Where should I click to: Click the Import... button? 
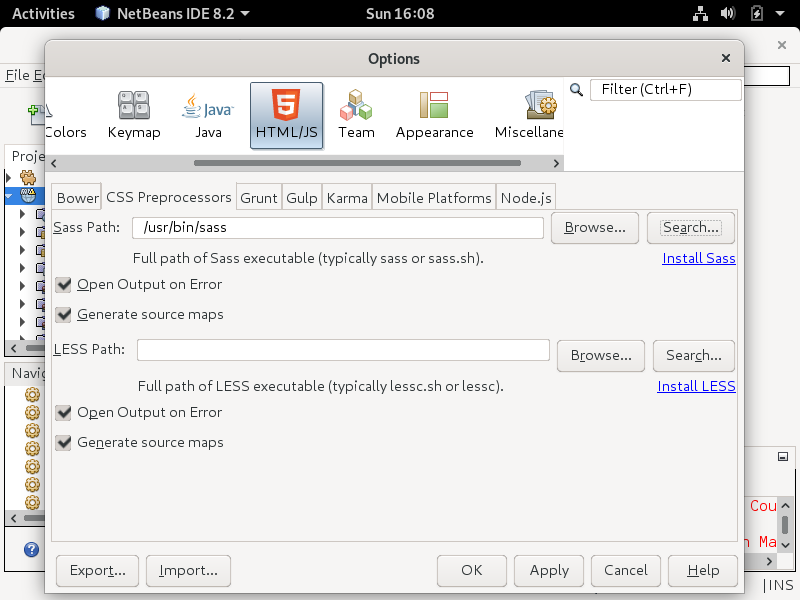pyautogui.click(x=188, y=570)
